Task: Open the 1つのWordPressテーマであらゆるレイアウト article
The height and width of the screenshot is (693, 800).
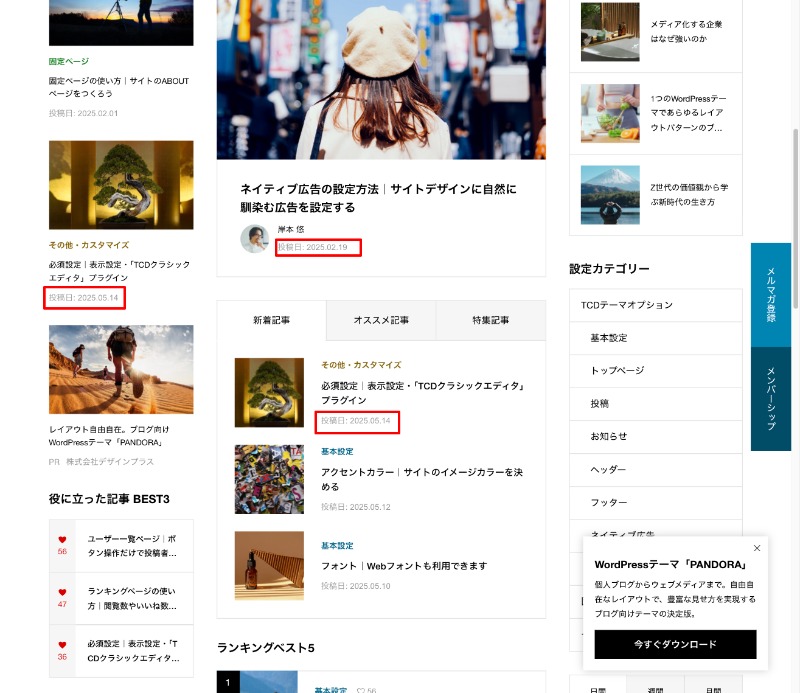Action: pyautogui.click(x=688, y=113)
